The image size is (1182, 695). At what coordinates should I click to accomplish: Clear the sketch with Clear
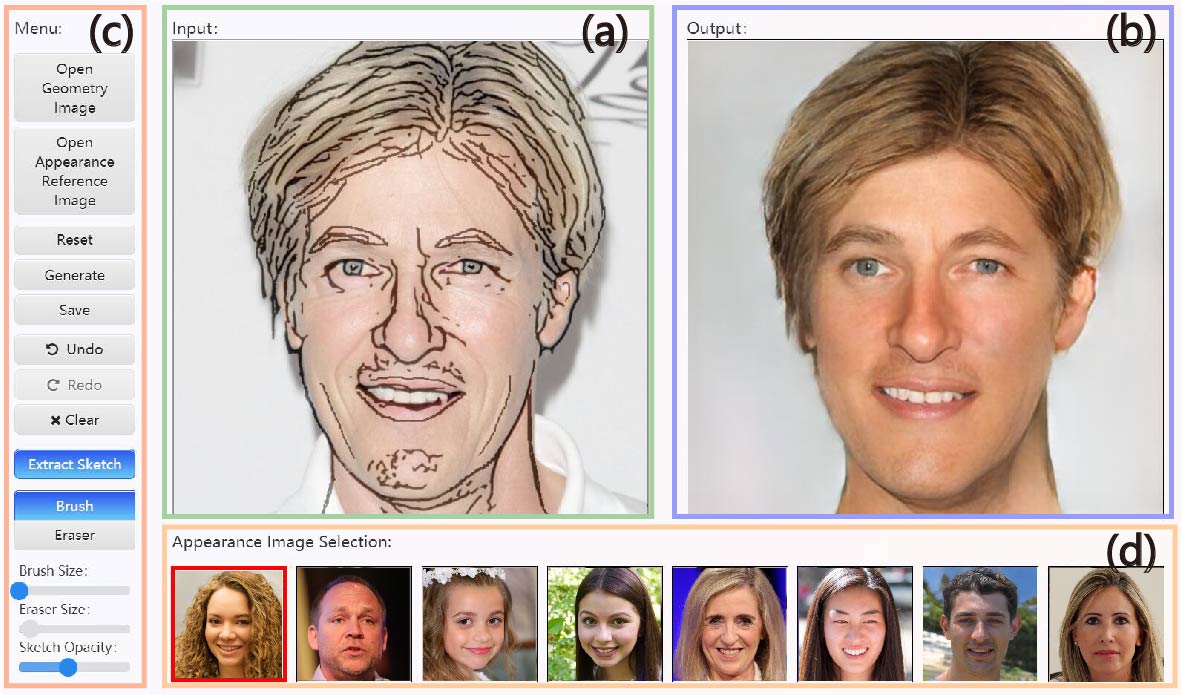74,420
